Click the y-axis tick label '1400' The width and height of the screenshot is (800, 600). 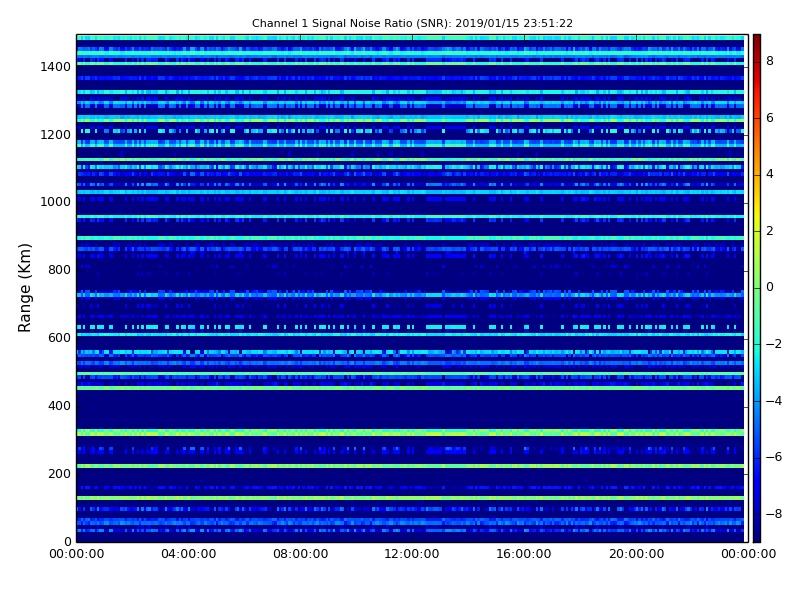point(56,67)
